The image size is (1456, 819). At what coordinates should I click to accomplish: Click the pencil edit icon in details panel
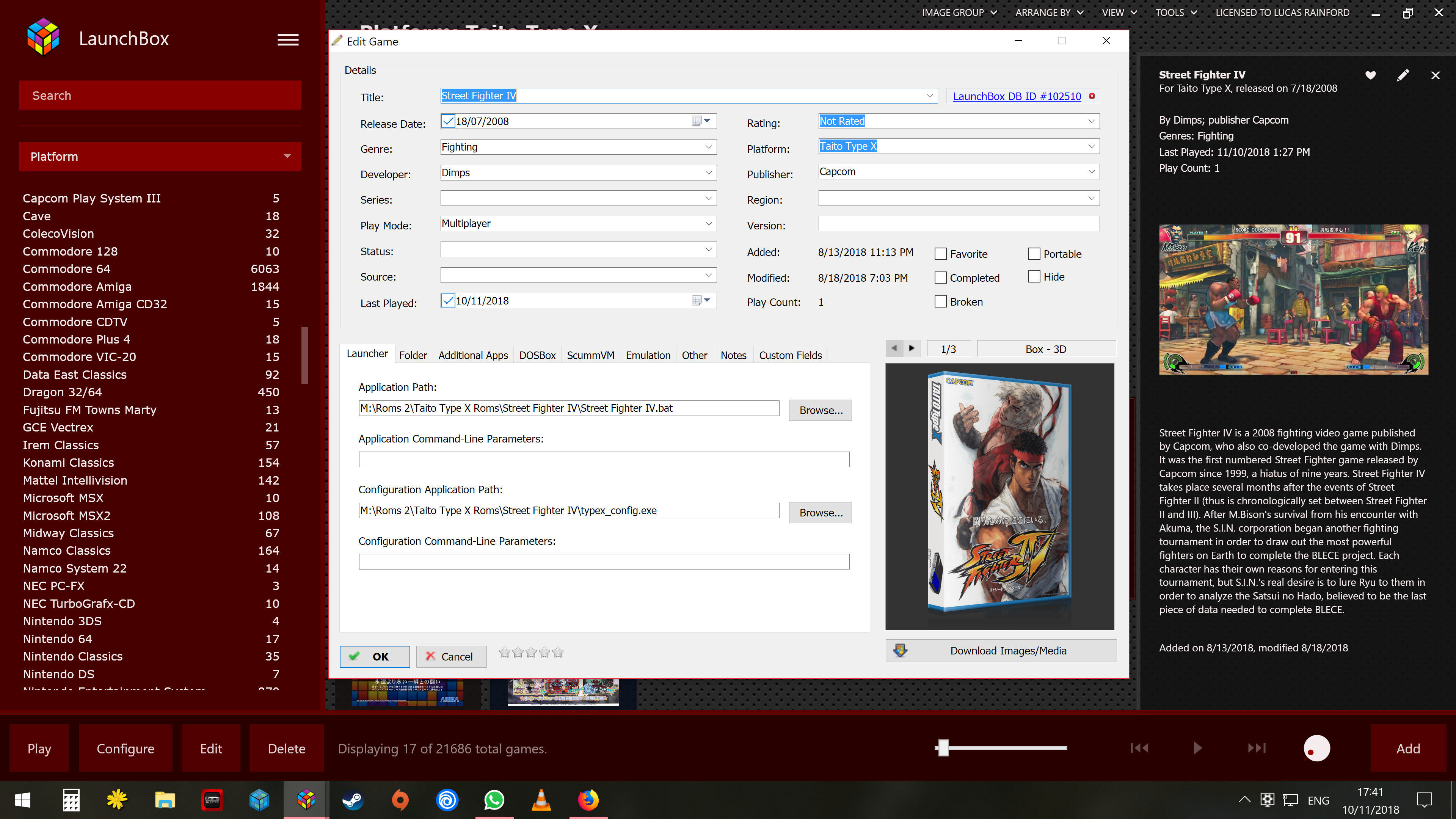coord(1403,75)
